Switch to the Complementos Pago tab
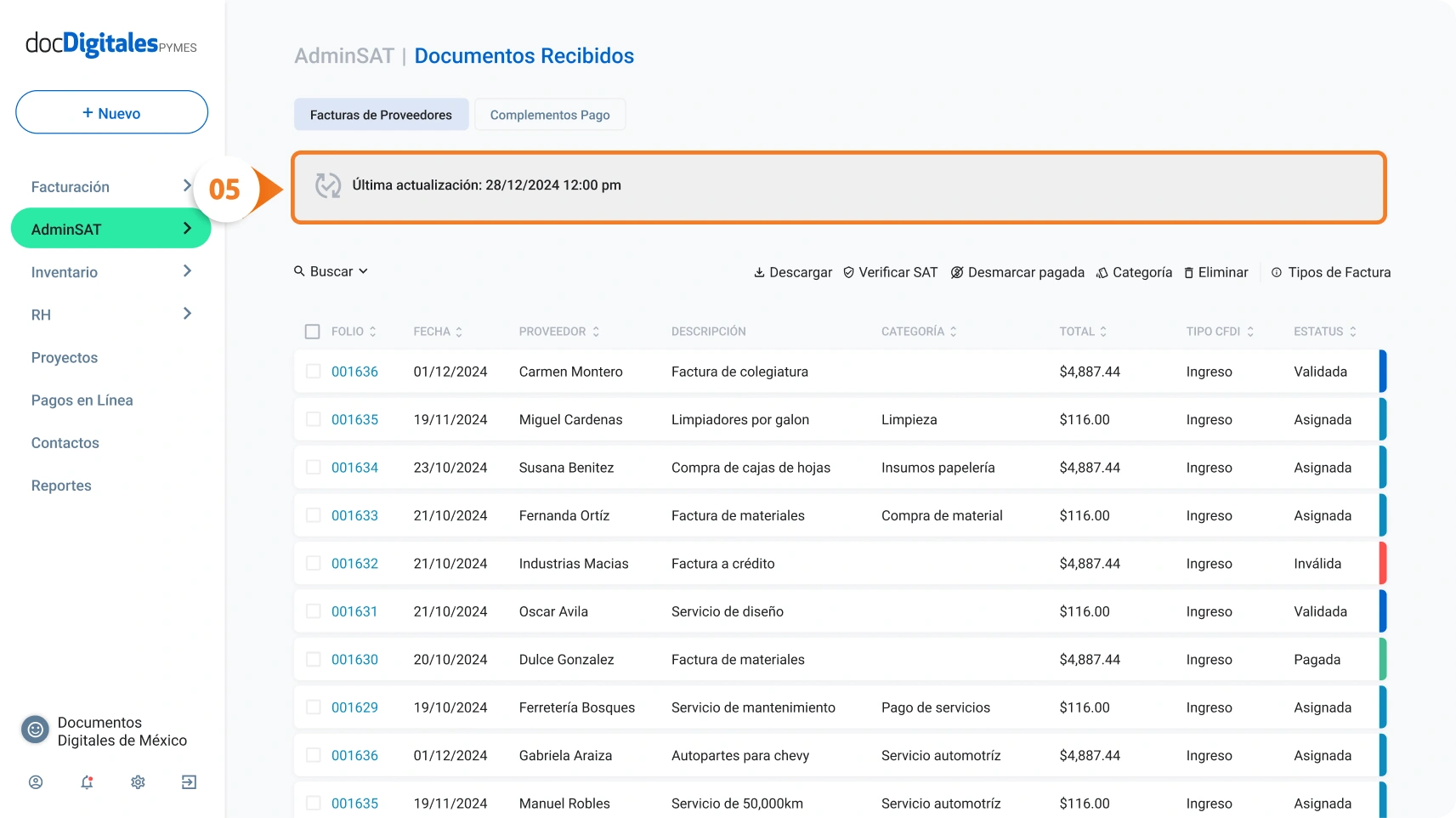Screen dimensions: 1456x818 [x=550, y=115]
